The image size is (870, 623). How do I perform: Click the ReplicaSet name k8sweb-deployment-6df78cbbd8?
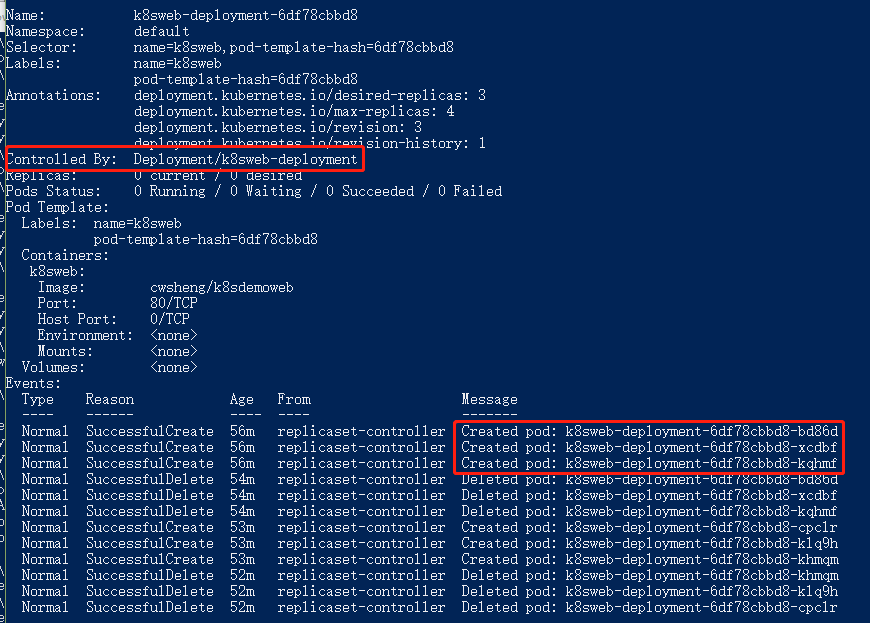(x=246, y=16)
